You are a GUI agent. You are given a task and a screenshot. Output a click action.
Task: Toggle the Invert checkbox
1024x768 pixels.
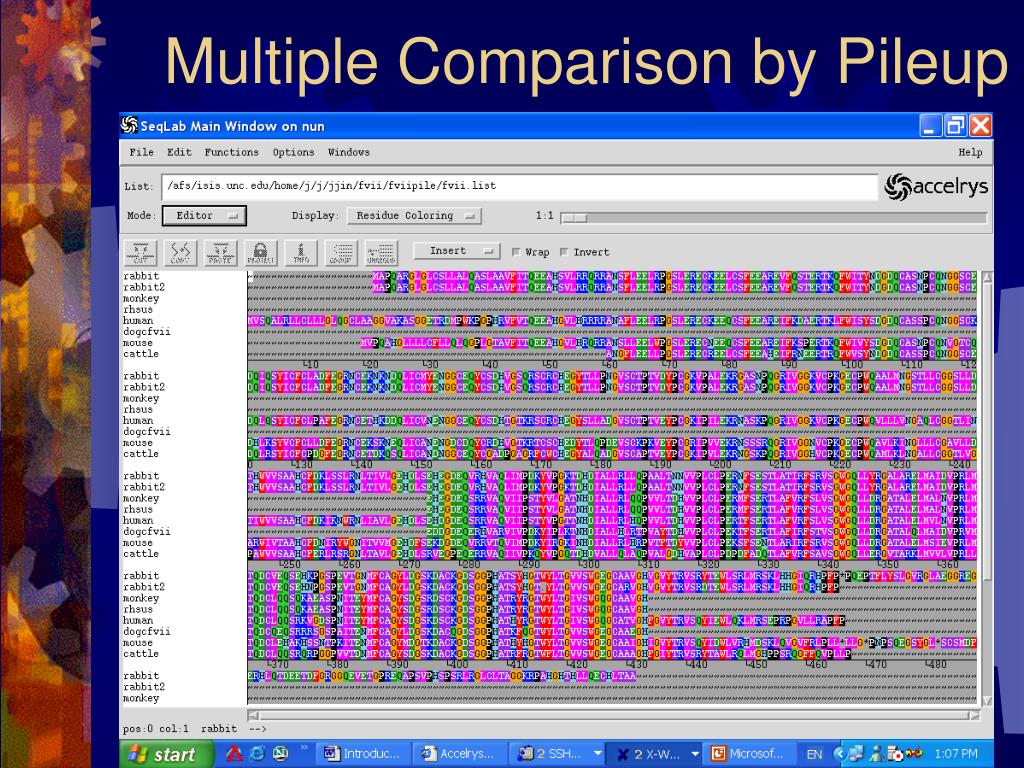564,252
